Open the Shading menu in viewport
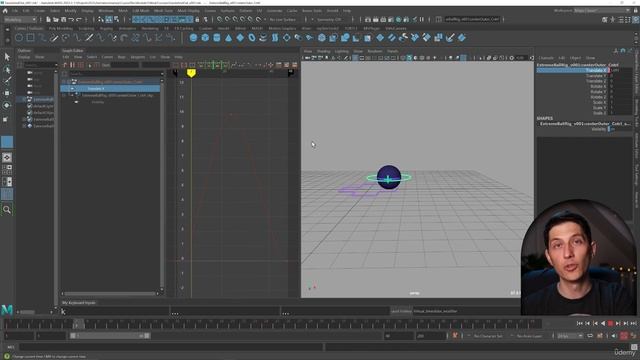 click(x=324, y=51)
